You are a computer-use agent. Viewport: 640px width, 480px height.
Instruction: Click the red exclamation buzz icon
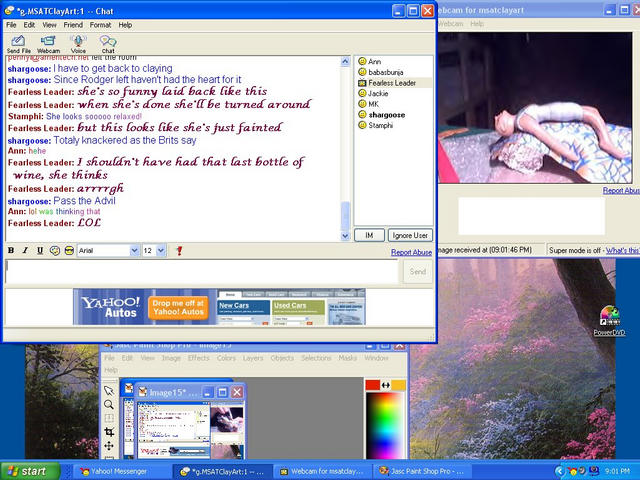[179, 251]
